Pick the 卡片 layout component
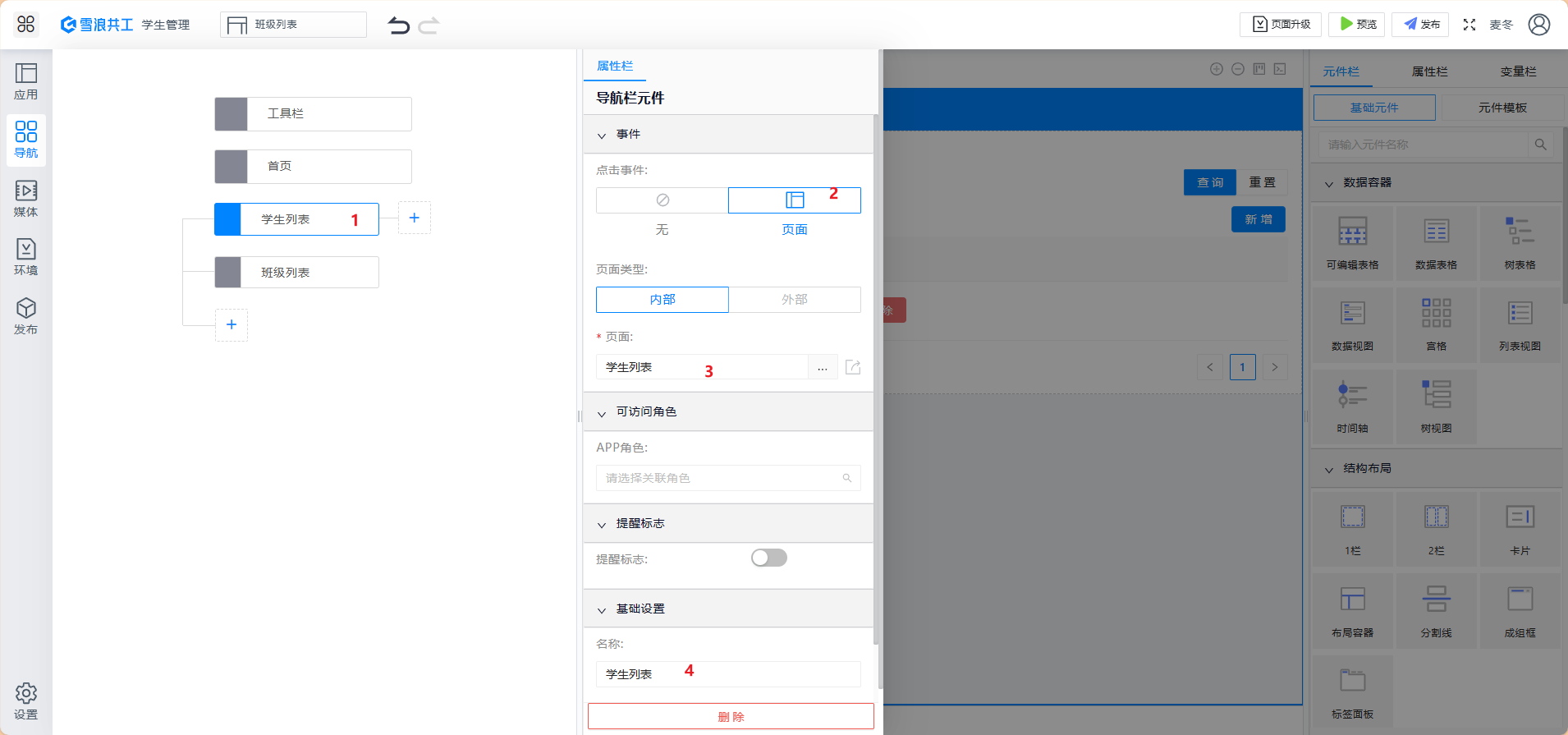 point(1520,529)
